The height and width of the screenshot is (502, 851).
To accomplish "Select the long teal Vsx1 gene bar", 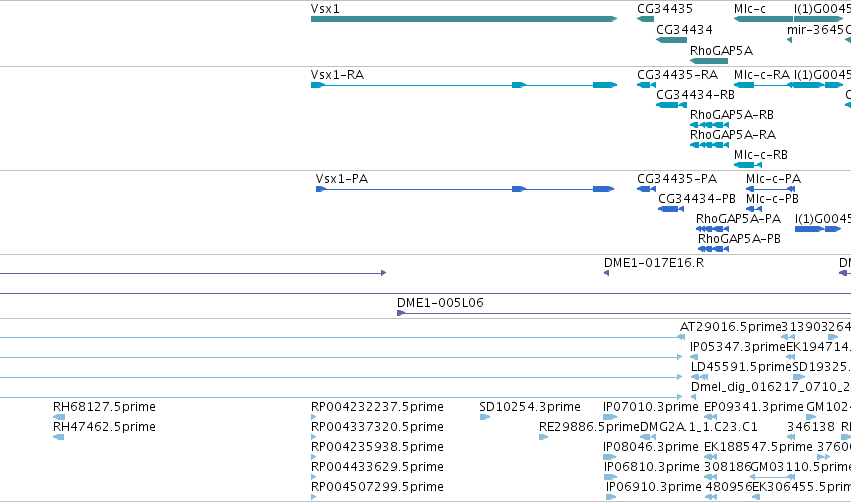I will pos(464,19).
